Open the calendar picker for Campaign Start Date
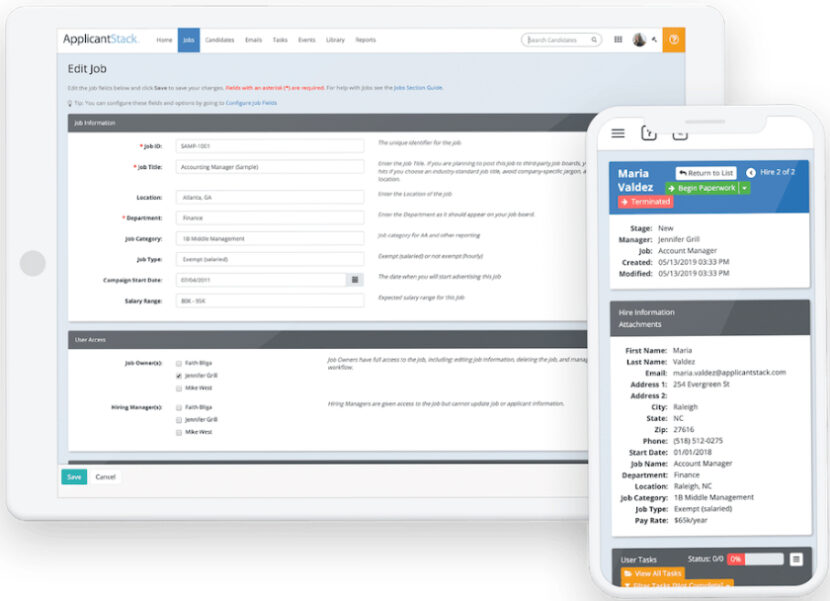Screen dimensions: 830x601 point(355,280)
